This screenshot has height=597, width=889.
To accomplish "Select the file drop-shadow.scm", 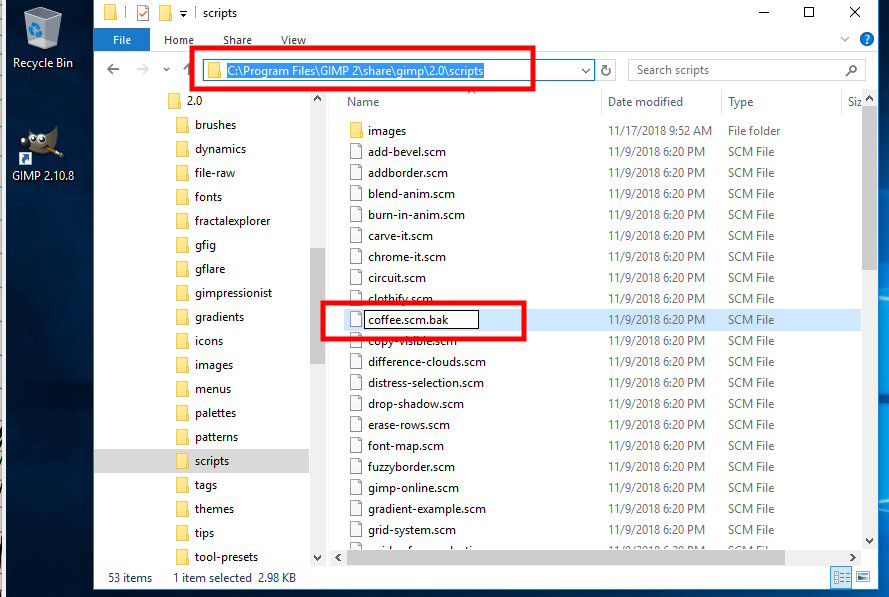I will point(416,404).
